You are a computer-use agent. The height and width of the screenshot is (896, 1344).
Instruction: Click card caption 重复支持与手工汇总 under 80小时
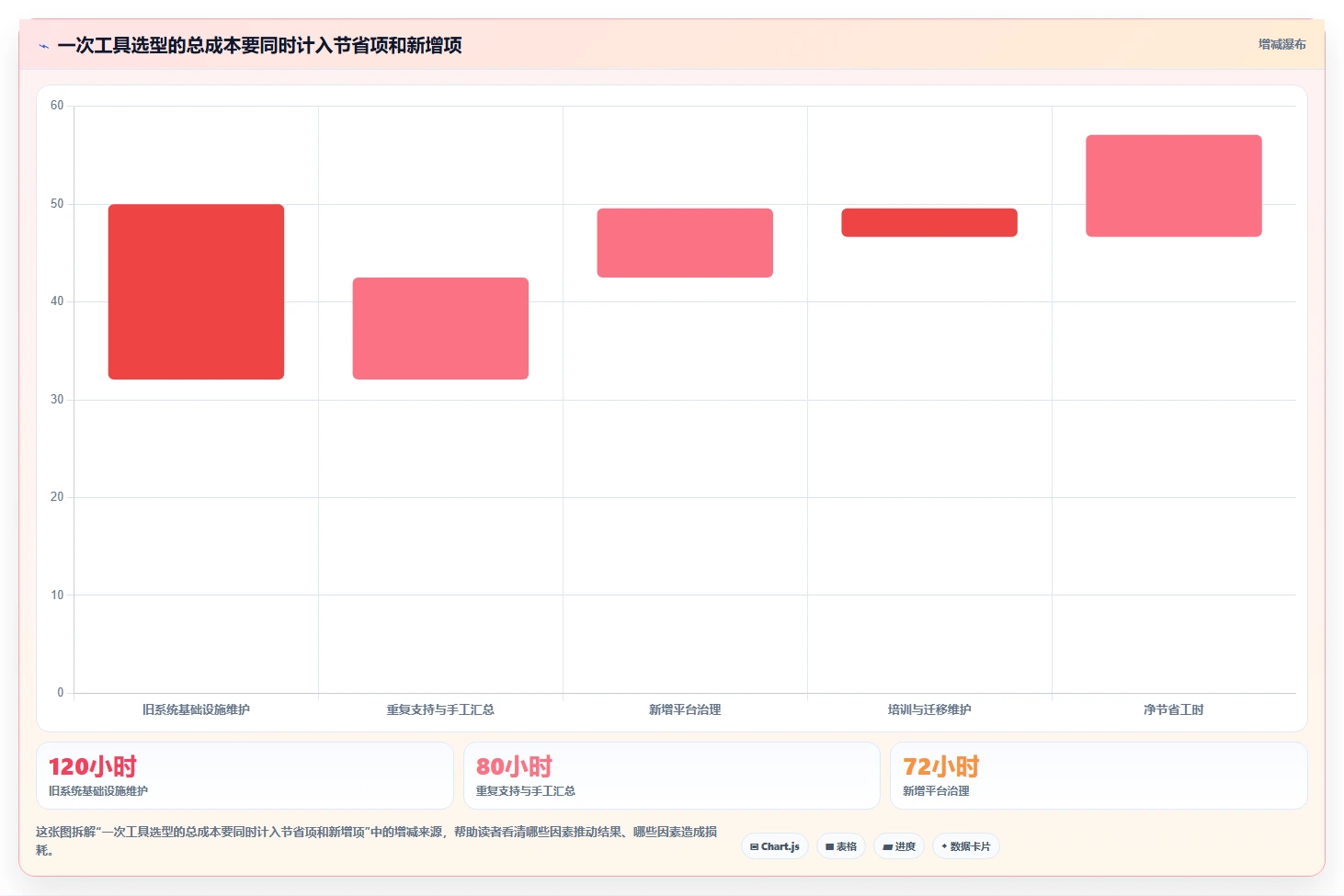[x=526, y=791]
